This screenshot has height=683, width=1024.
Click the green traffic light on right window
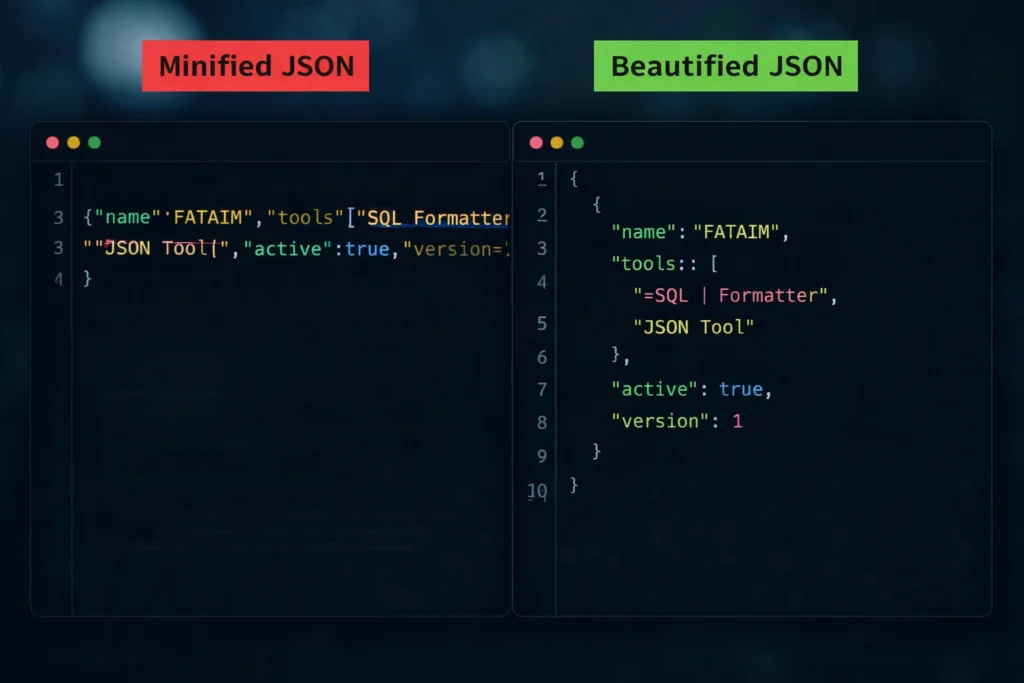tap(578, 142)
